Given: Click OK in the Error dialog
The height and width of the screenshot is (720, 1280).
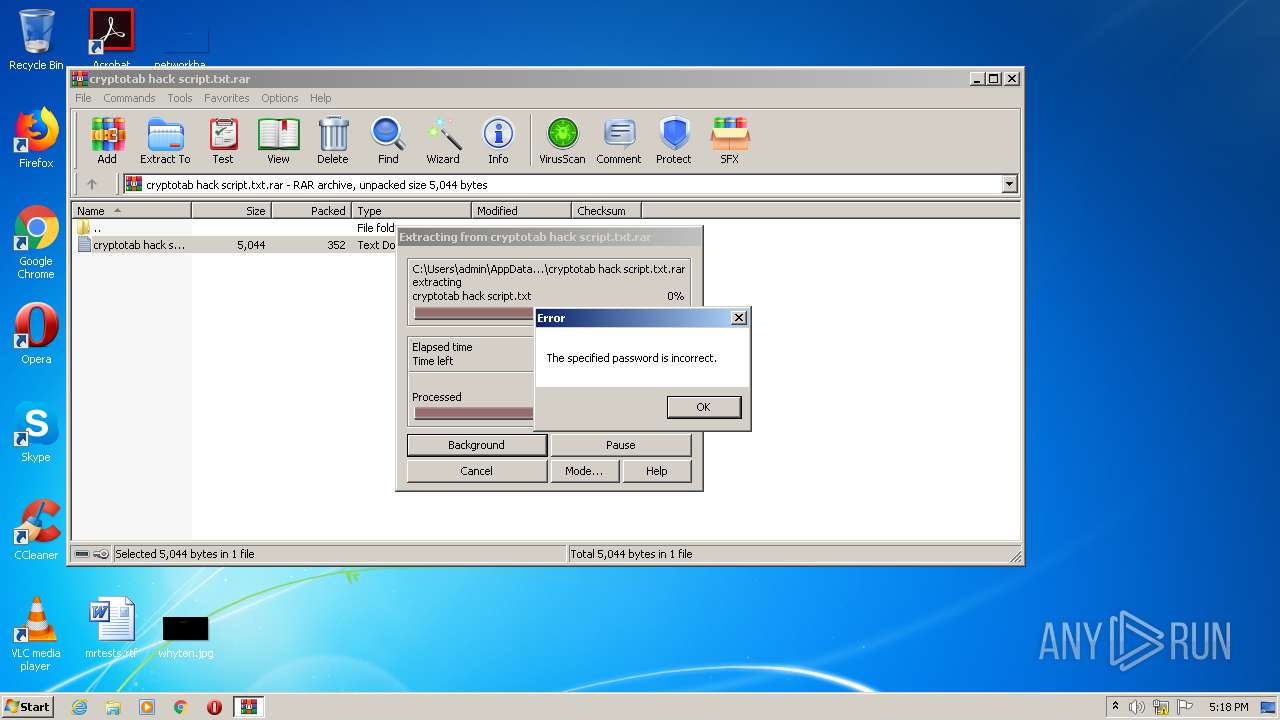Looking at the screenshot, I should [703, 407].
